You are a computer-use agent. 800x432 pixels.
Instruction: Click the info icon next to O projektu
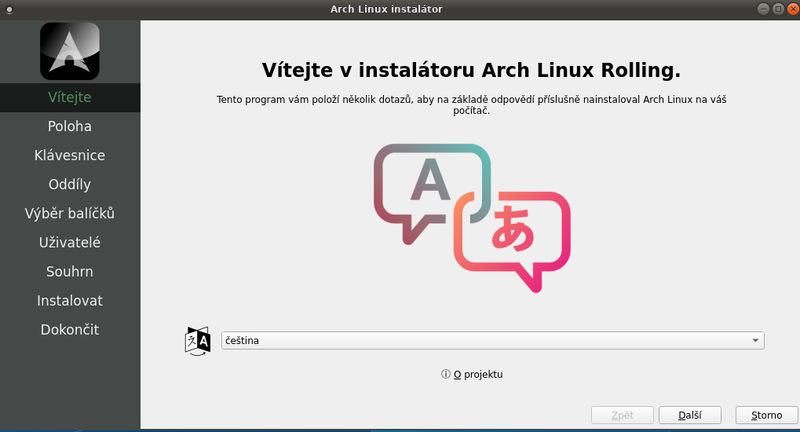[x=446, y=374]
